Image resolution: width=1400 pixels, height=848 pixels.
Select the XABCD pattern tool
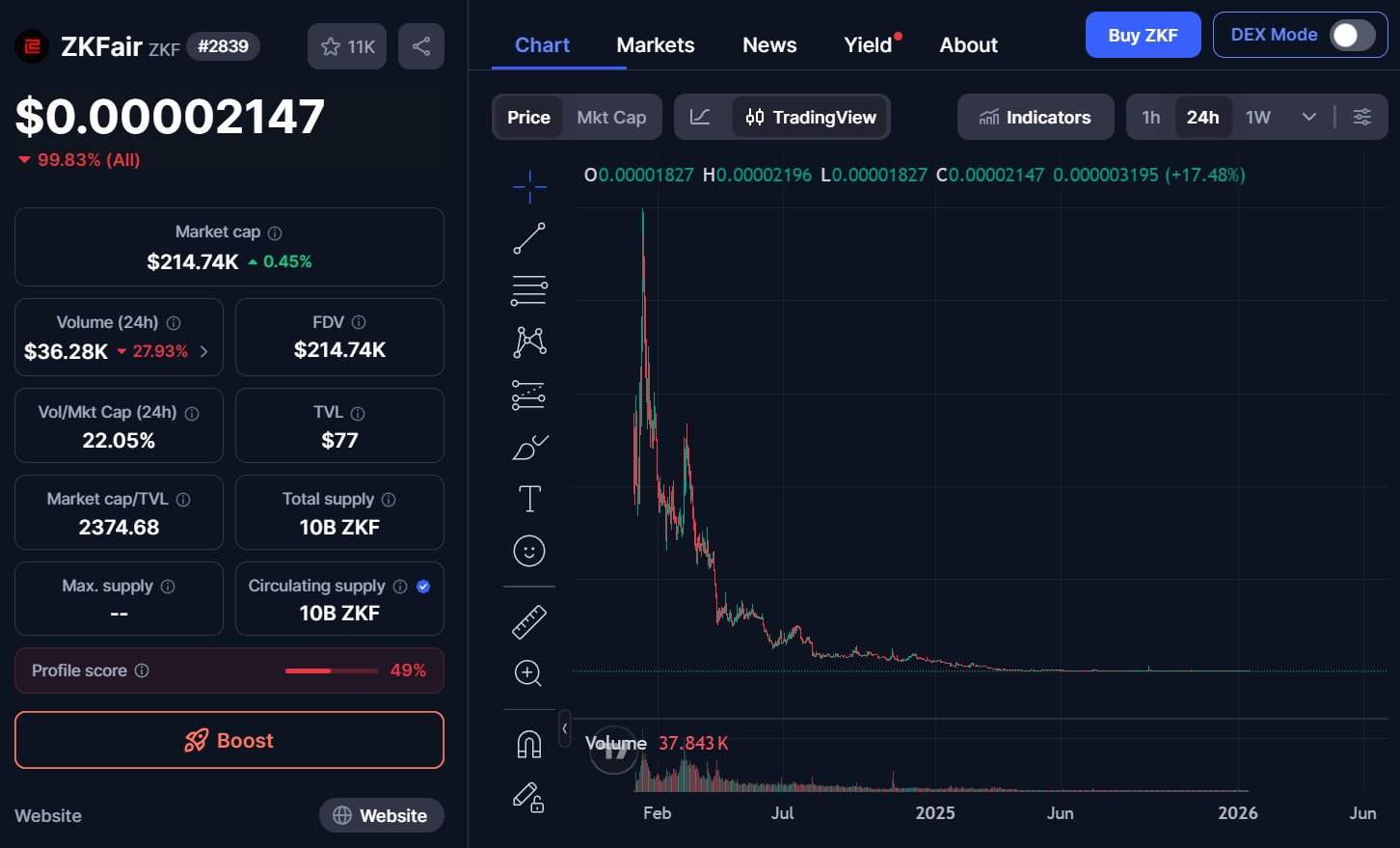(x=529, y=342)
